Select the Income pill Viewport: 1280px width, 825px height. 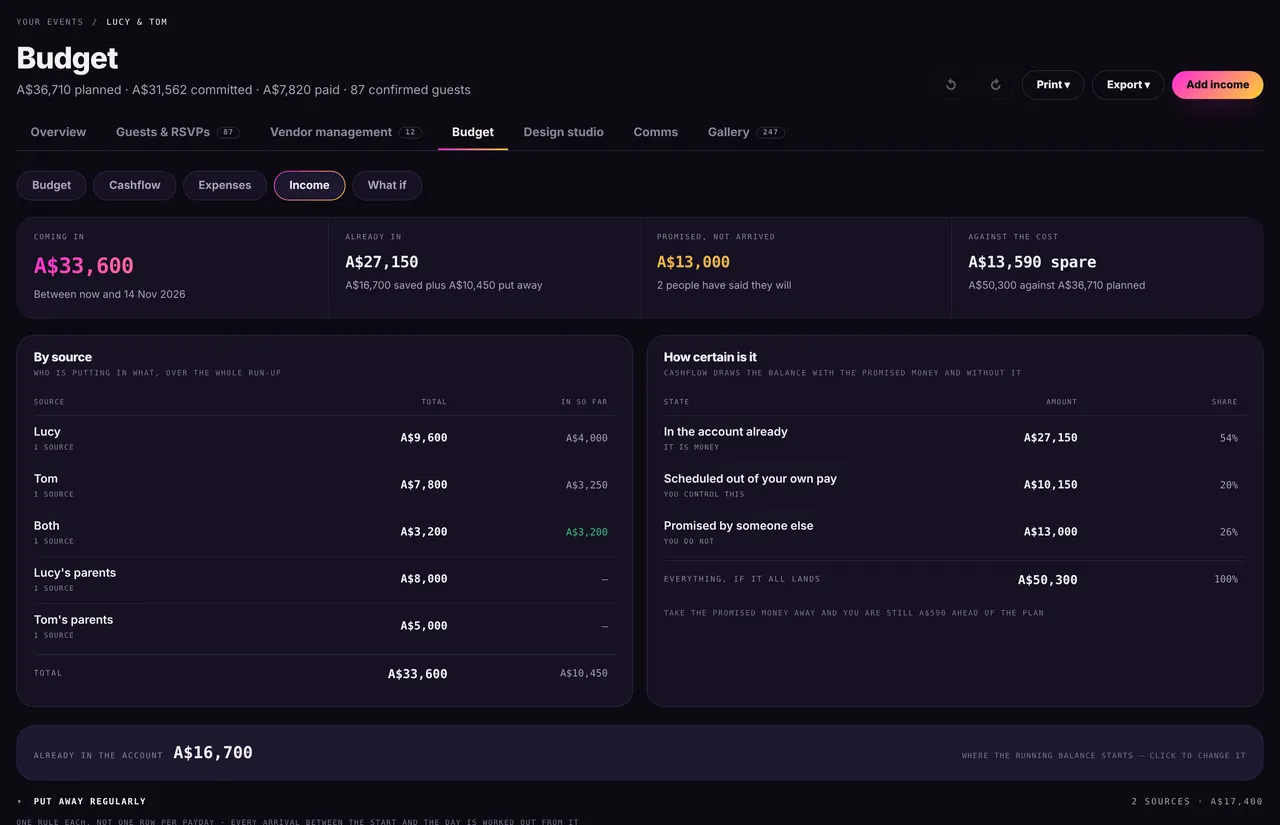(x=309, y=185)
